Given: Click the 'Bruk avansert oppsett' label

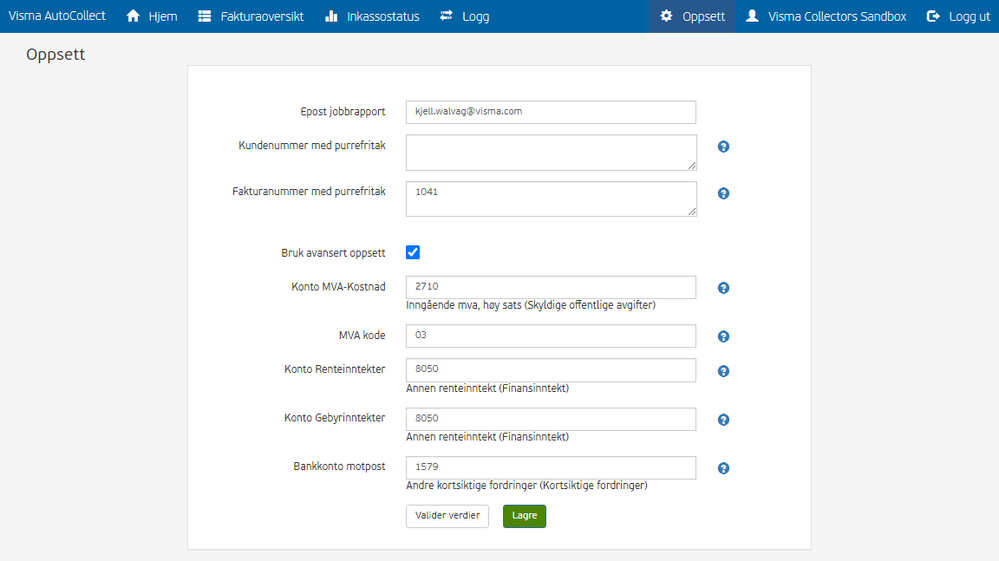Looking at the screenshot, I should (333, 253).
